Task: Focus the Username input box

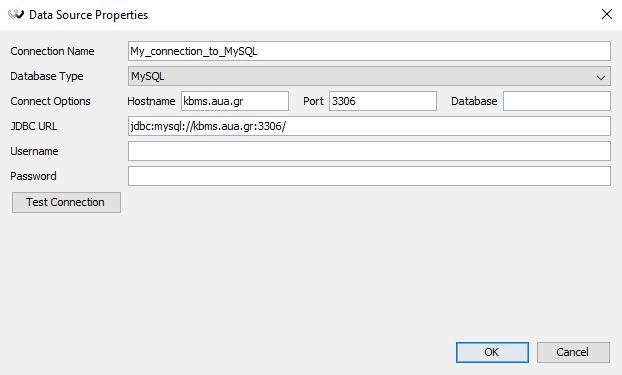Action: pyautogui.click(x=369, y=151)
